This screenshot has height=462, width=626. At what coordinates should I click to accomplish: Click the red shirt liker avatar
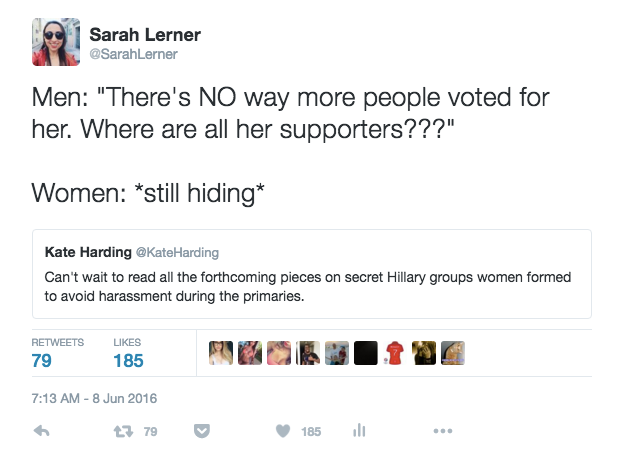click(x=395, y=353)
